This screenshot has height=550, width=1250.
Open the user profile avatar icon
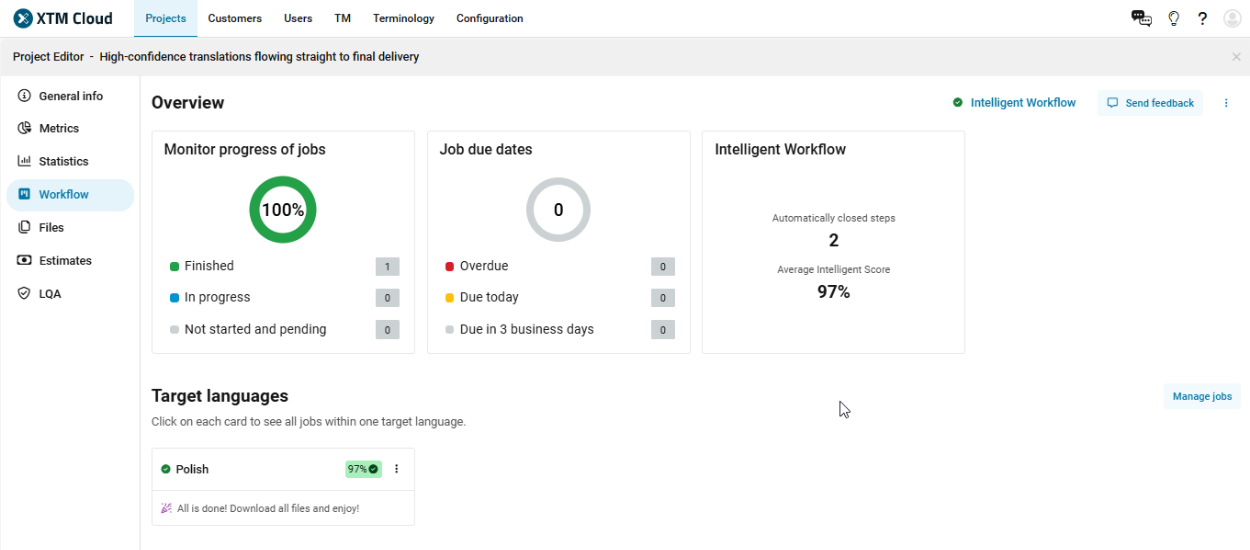(x=1232, y=18)
